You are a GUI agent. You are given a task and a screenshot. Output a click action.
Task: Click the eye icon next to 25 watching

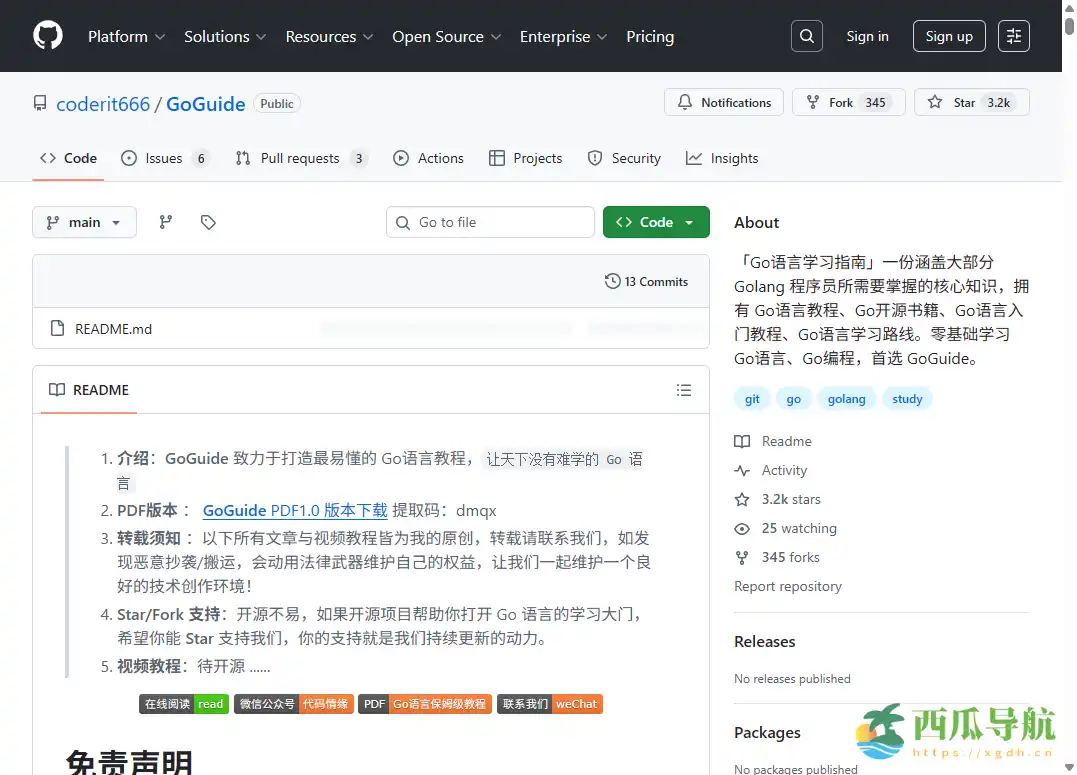point(741,528)
